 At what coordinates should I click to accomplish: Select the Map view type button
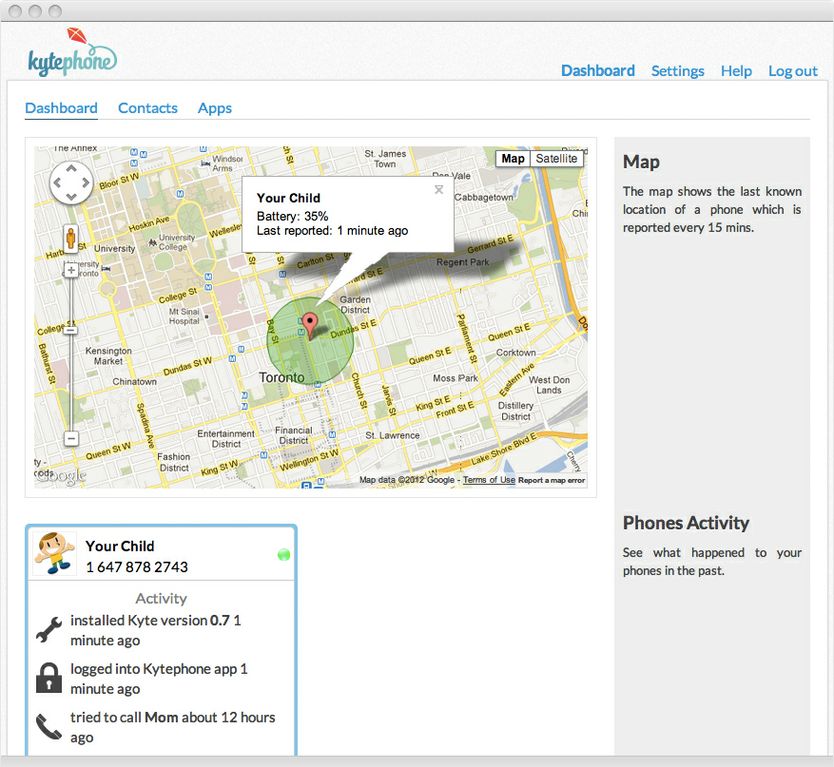[x=512, y=159]
